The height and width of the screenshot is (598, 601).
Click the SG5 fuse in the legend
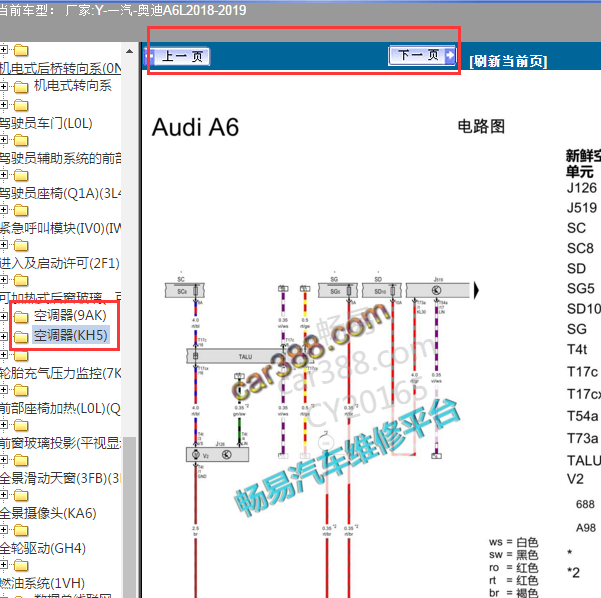pos(581,288)
